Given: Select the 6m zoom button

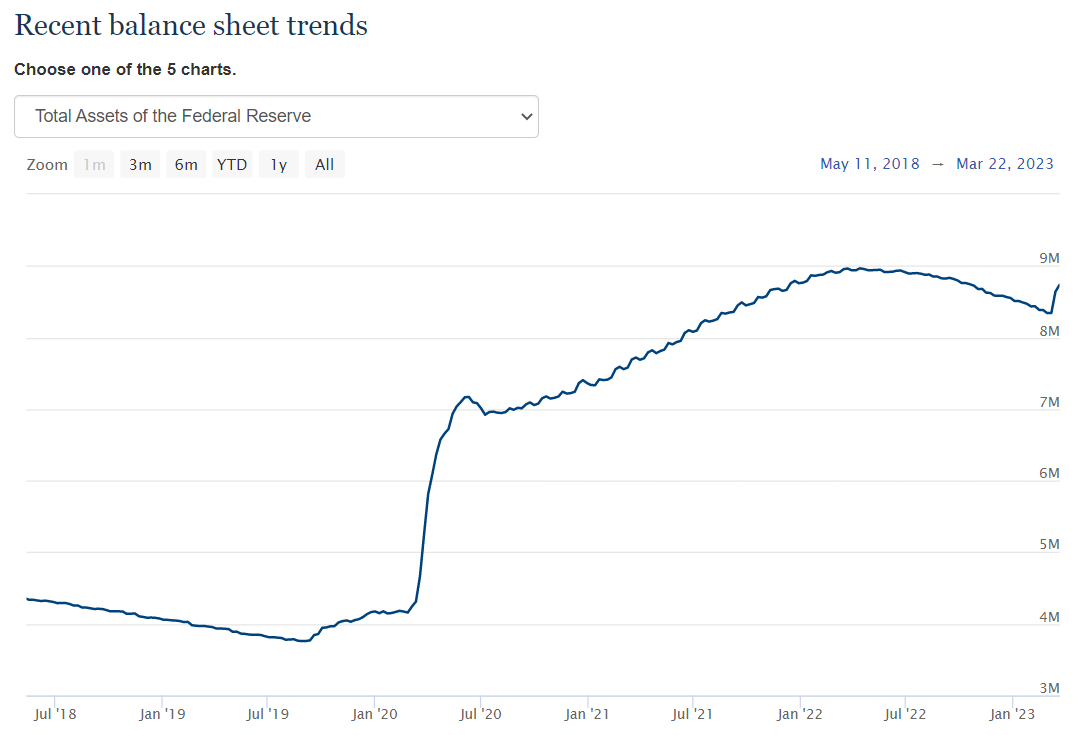Looking at the screenshot, I should click(x=186, y=165).
